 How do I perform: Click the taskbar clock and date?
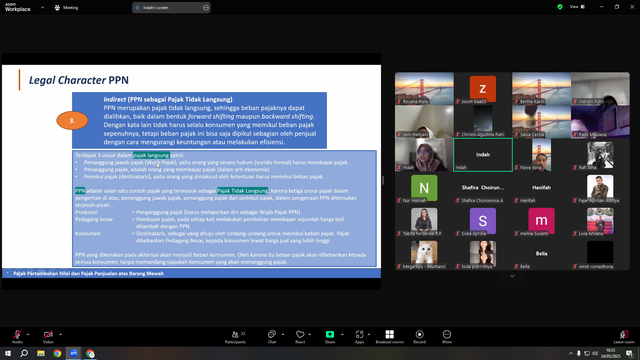pos(611,353)
